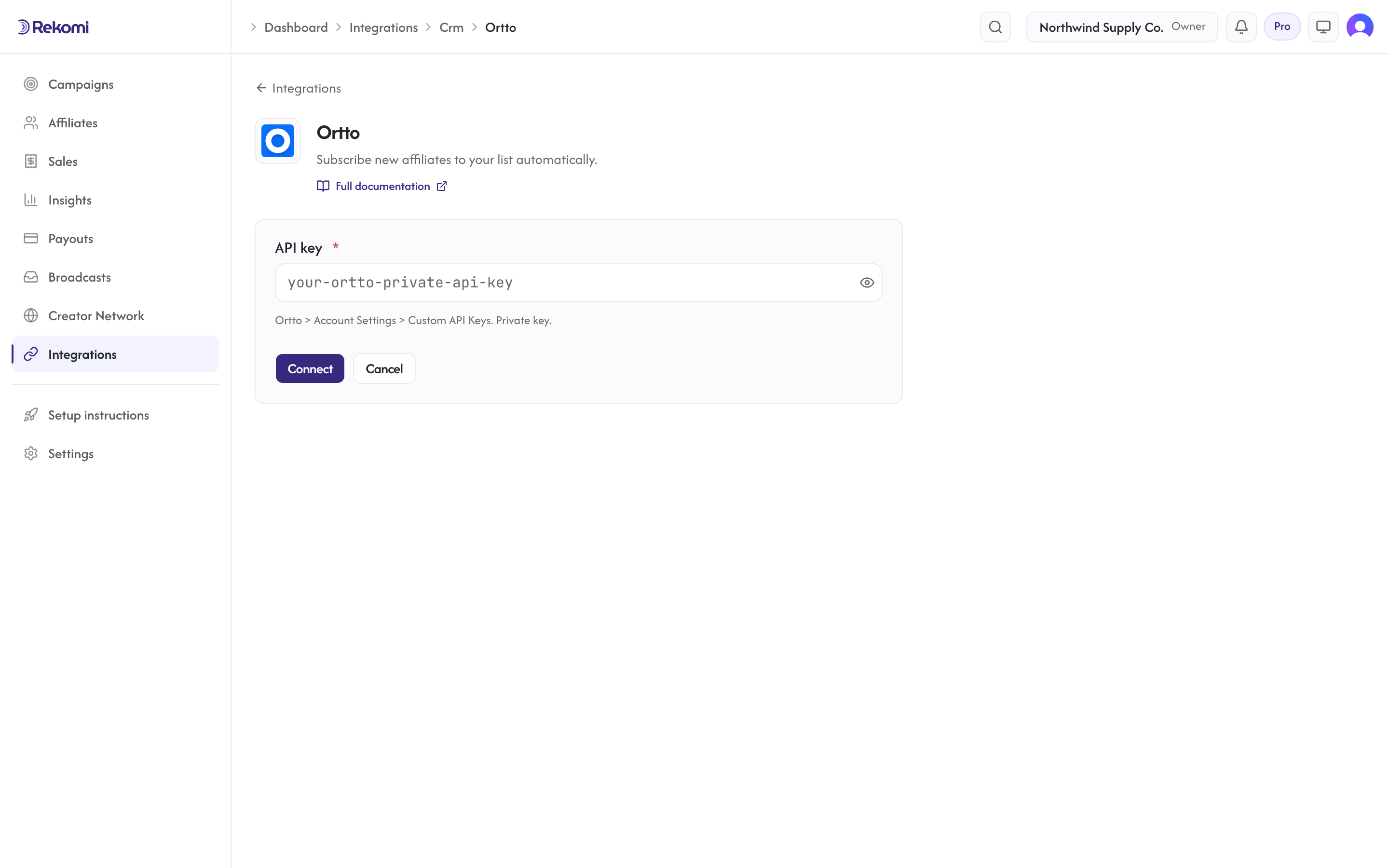Screen dimensions: 1389x868
Task: Click chevron before Dashboard breadcrumb
Action: (x=253, y=27)
